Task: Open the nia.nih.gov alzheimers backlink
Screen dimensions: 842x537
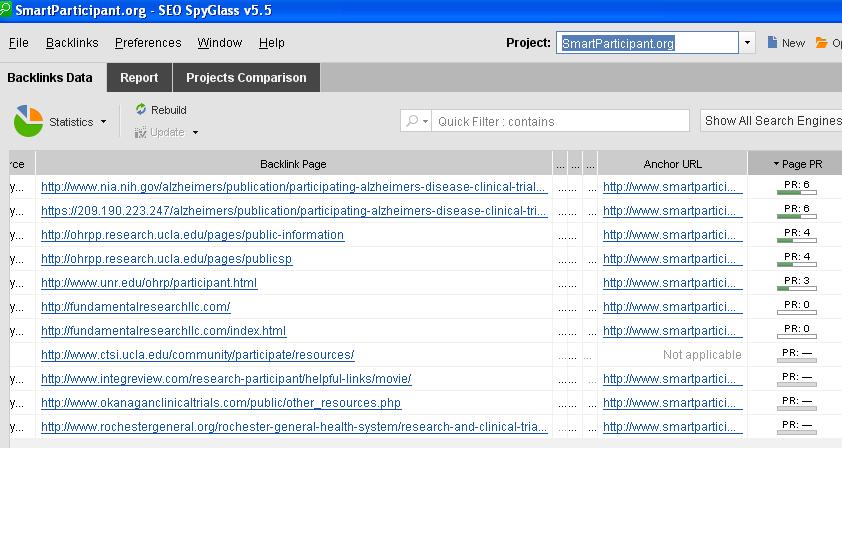Action: (x=294, y=187)
